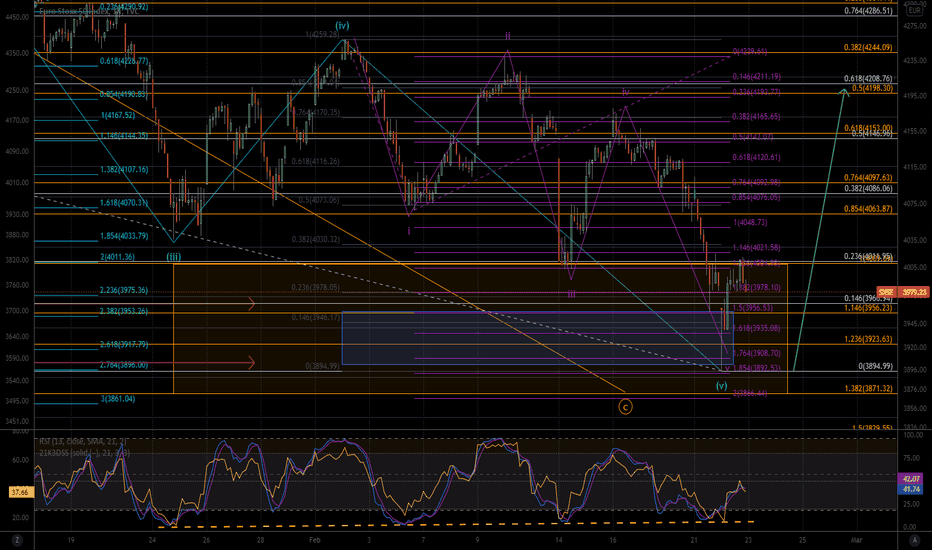This screenshot has width=932, height=550.
Task: Select the 1.382(4107.16) Fibonacci label
Action: pyautogui.click(x=124, y=169)
